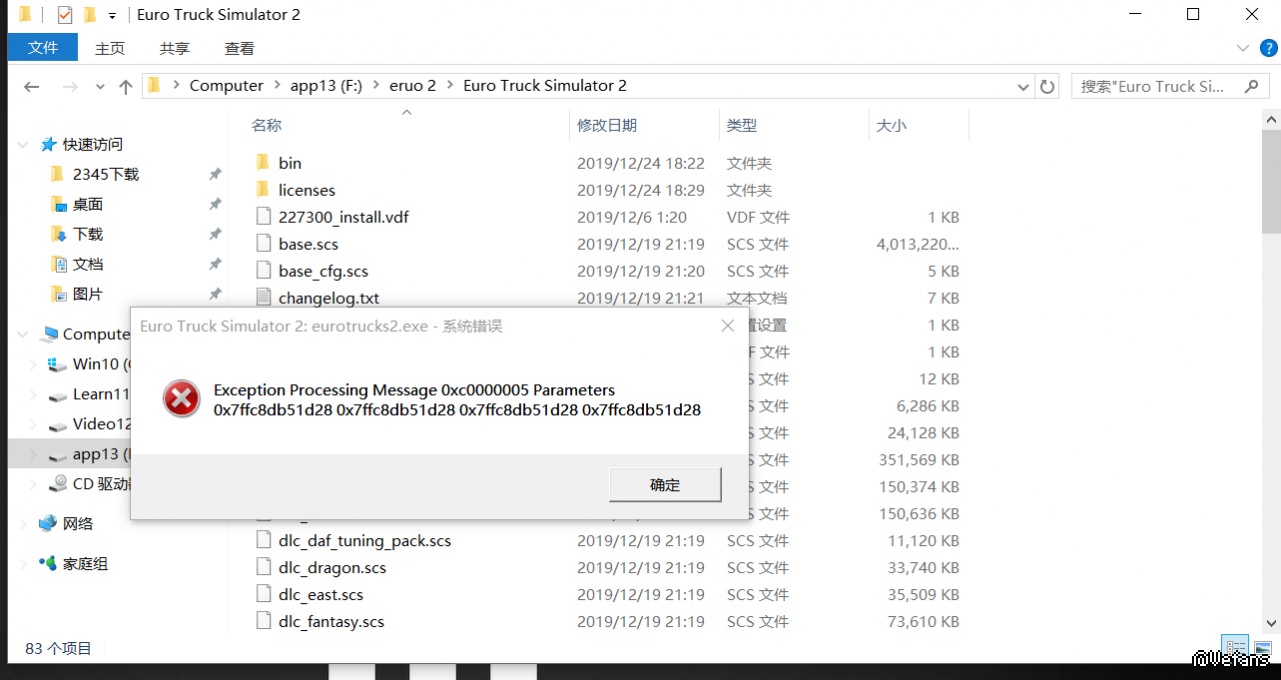Click the 2019/12/19 21:21 date of changelog.txt

pyautogui.click(x=641, y=298)
